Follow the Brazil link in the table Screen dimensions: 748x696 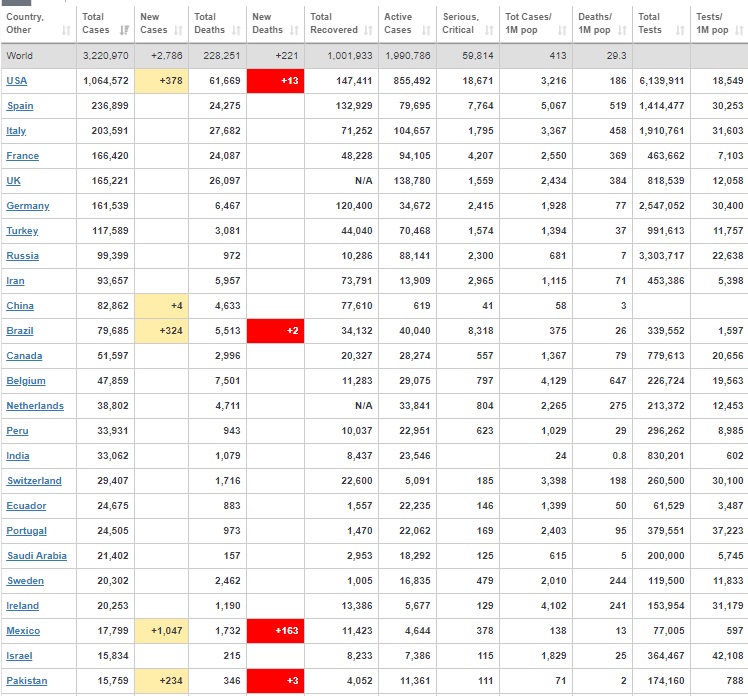coord(20,331)
